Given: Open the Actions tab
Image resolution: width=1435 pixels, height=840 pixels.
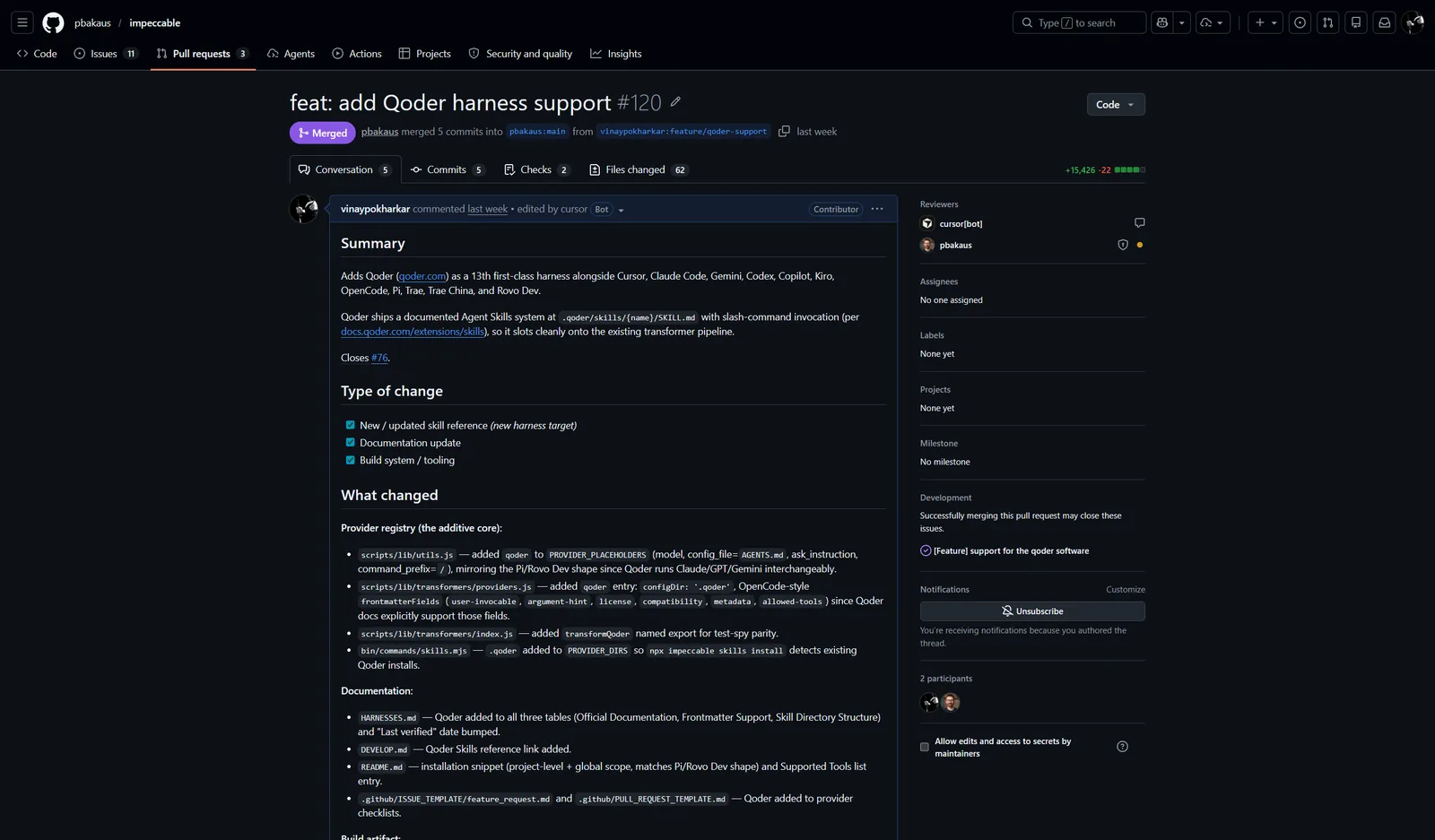Looking at the screenshot, I should 357,54.
